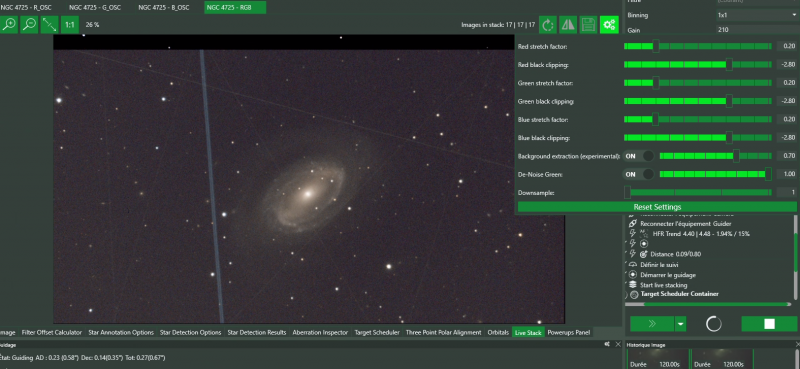
Task: Adjust the Green black clipping slider
Action: [697, 101]
